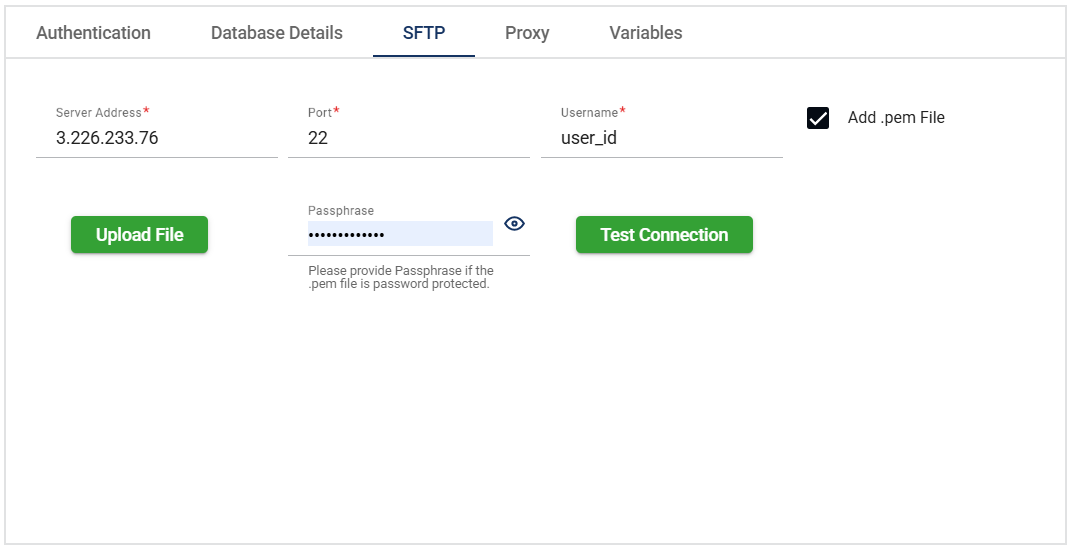
Task: Click the Server Address field label
Action: pyautogui.click(x=99, y=113)
